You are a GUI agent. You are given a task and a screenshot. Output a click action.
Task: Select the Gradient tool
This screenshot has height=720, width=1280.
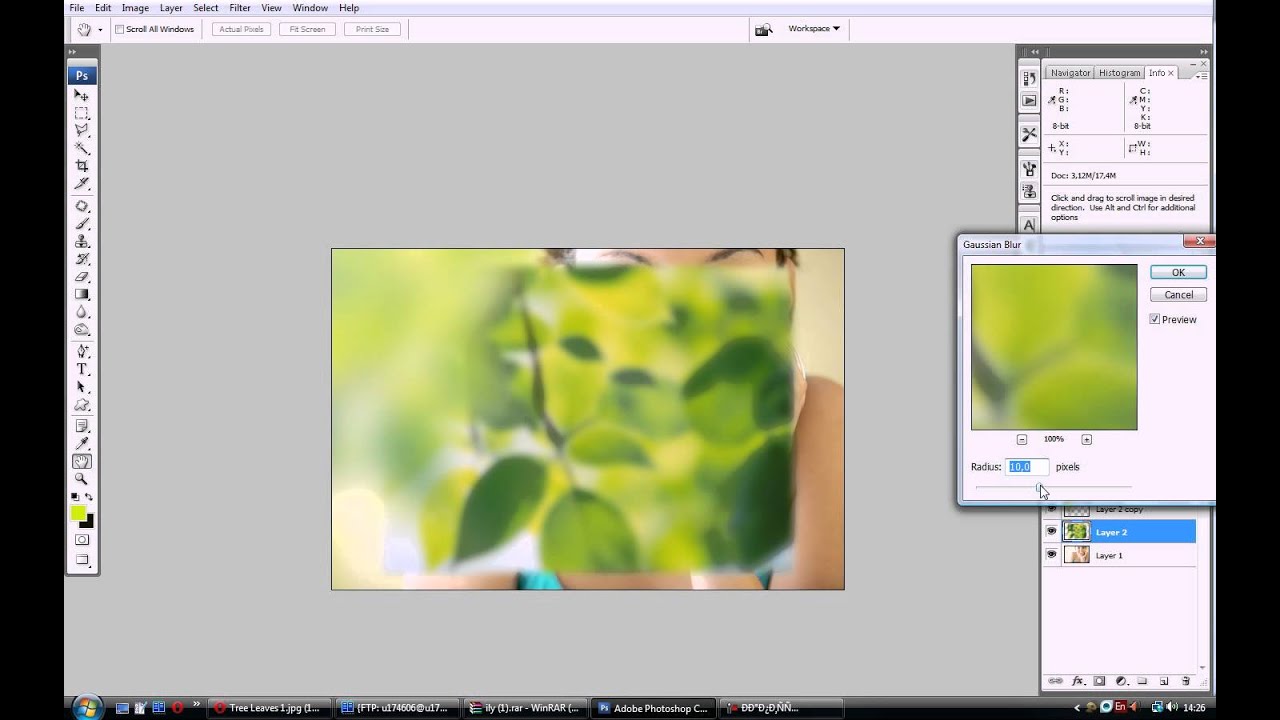(82, 295)
